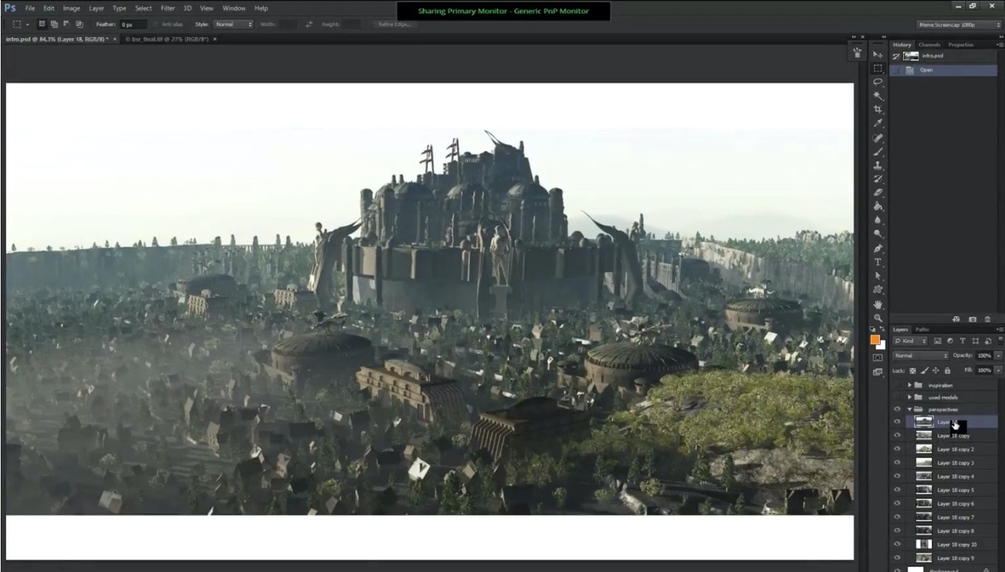This screenshot has width=1005, height=572.
Task: Open the Filter menu
Action: [168, 8]
